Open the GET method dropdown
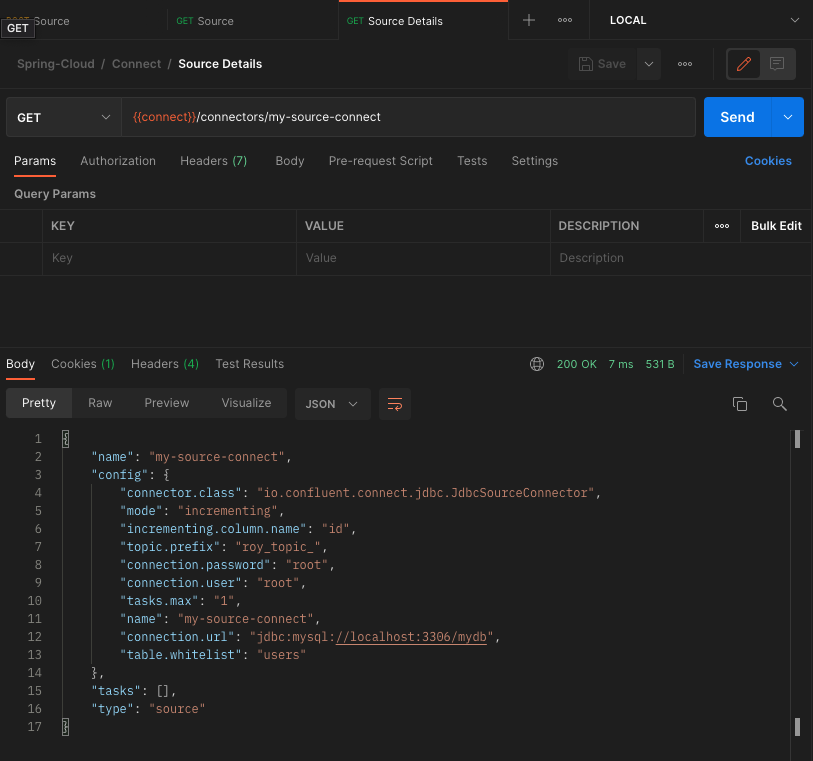Screen dimensions: 813x761 (x=63, y=117)
